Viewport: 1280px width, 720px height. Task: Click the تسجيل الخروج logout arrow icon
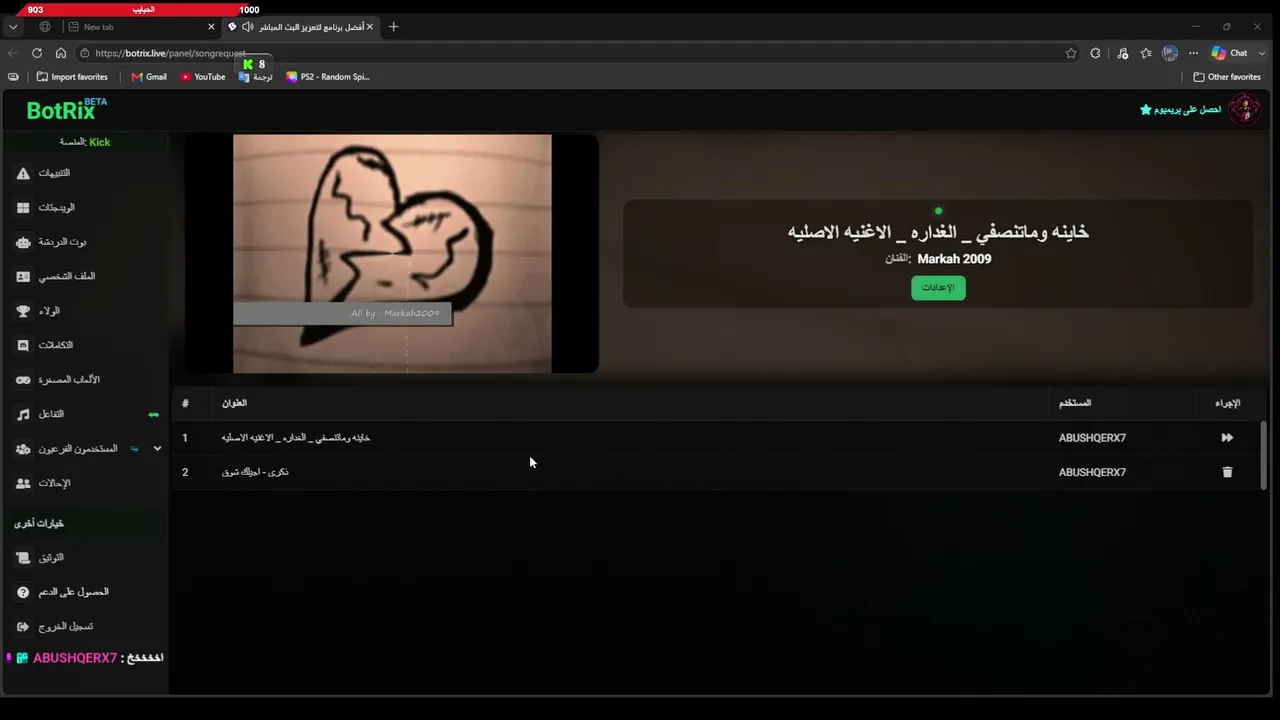tap(23, 626)
